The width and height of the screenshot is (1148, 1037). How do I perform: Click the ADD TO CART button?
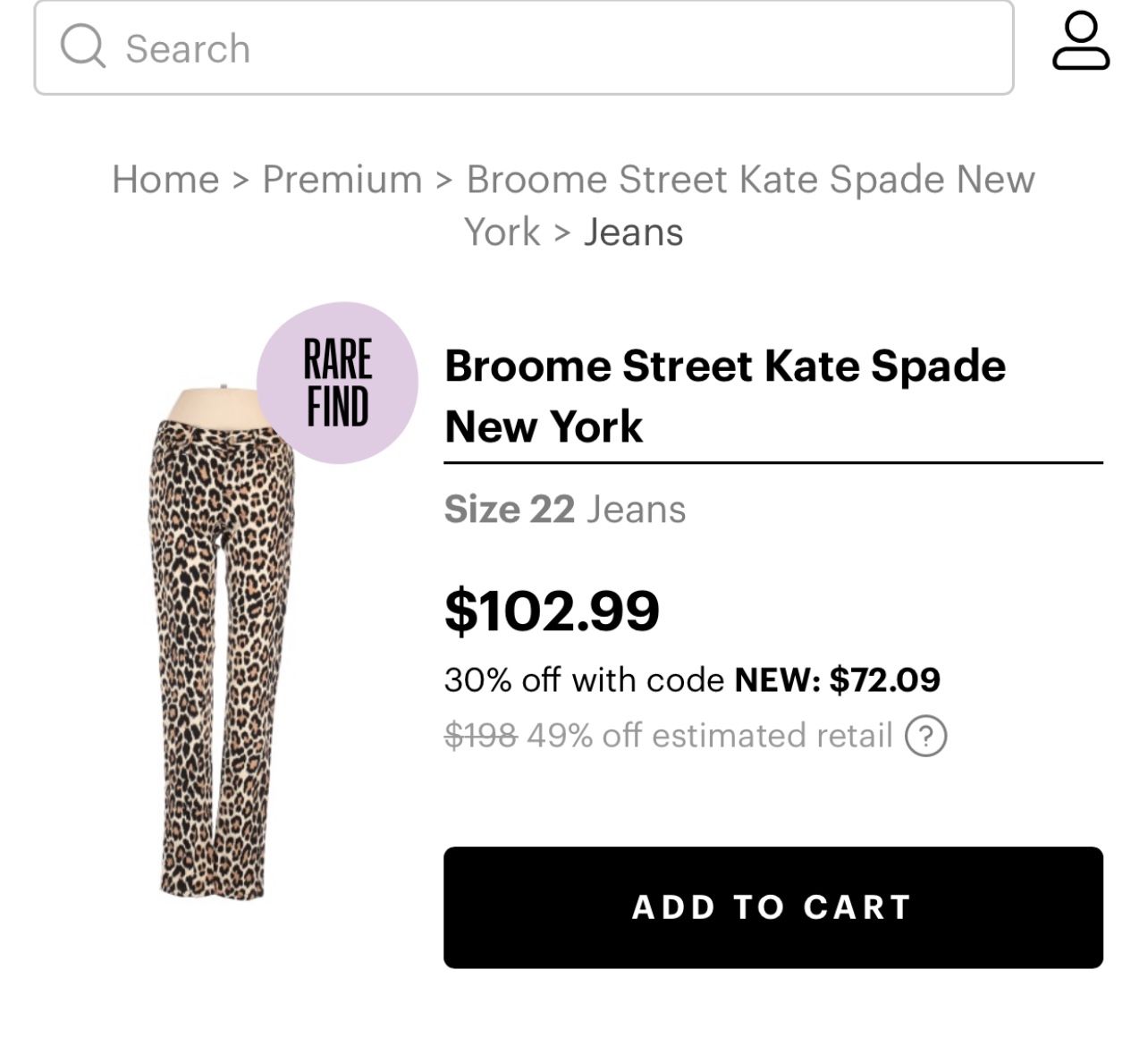pyautogui.click(x=772, y=906)
